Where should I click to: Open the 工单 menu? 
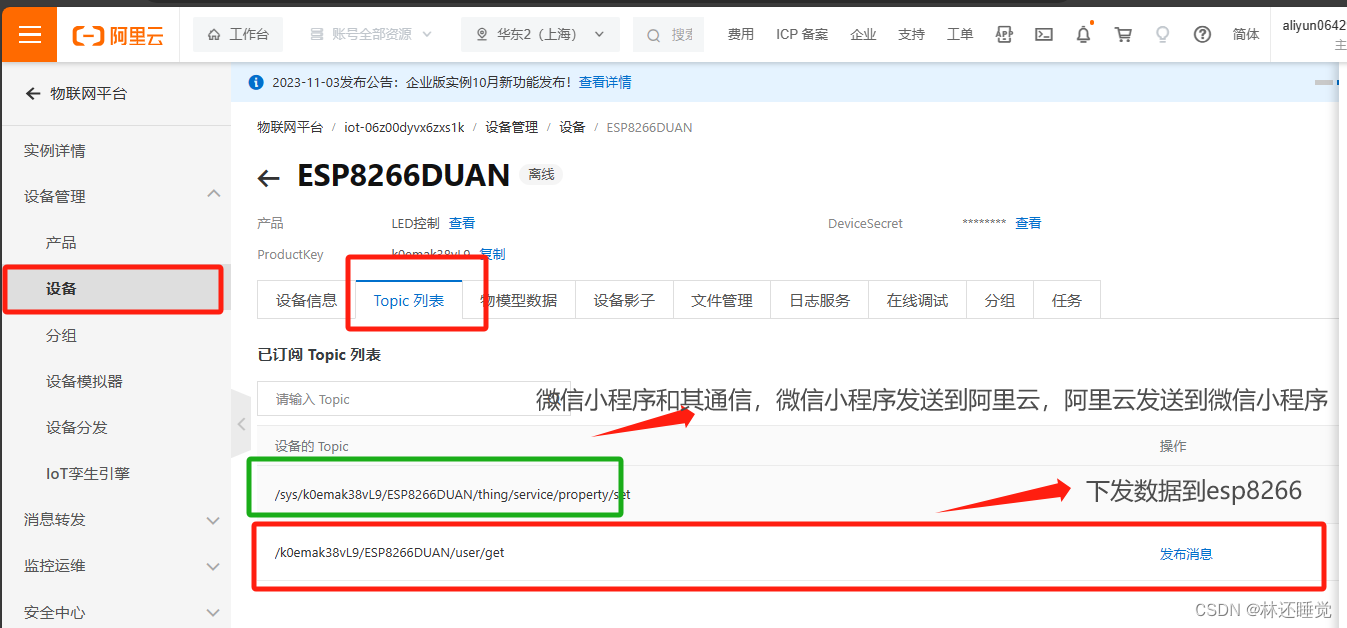pos(960,34)
